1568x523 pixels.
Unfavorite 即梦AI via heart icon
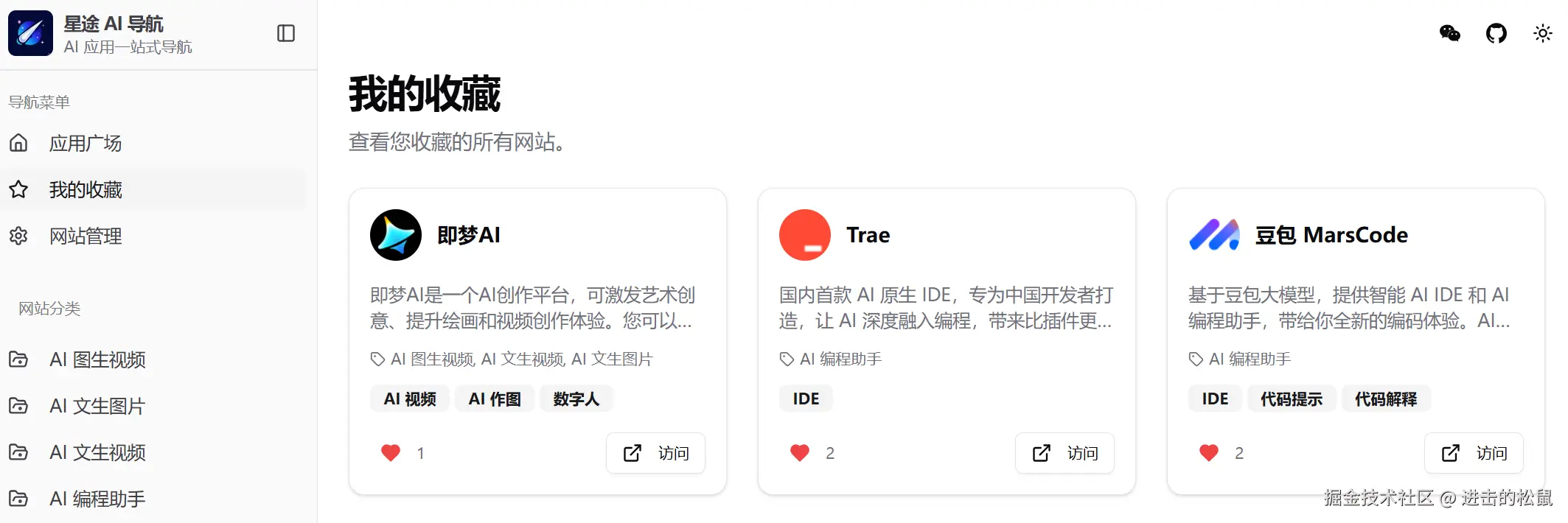[x=391, y=452]
